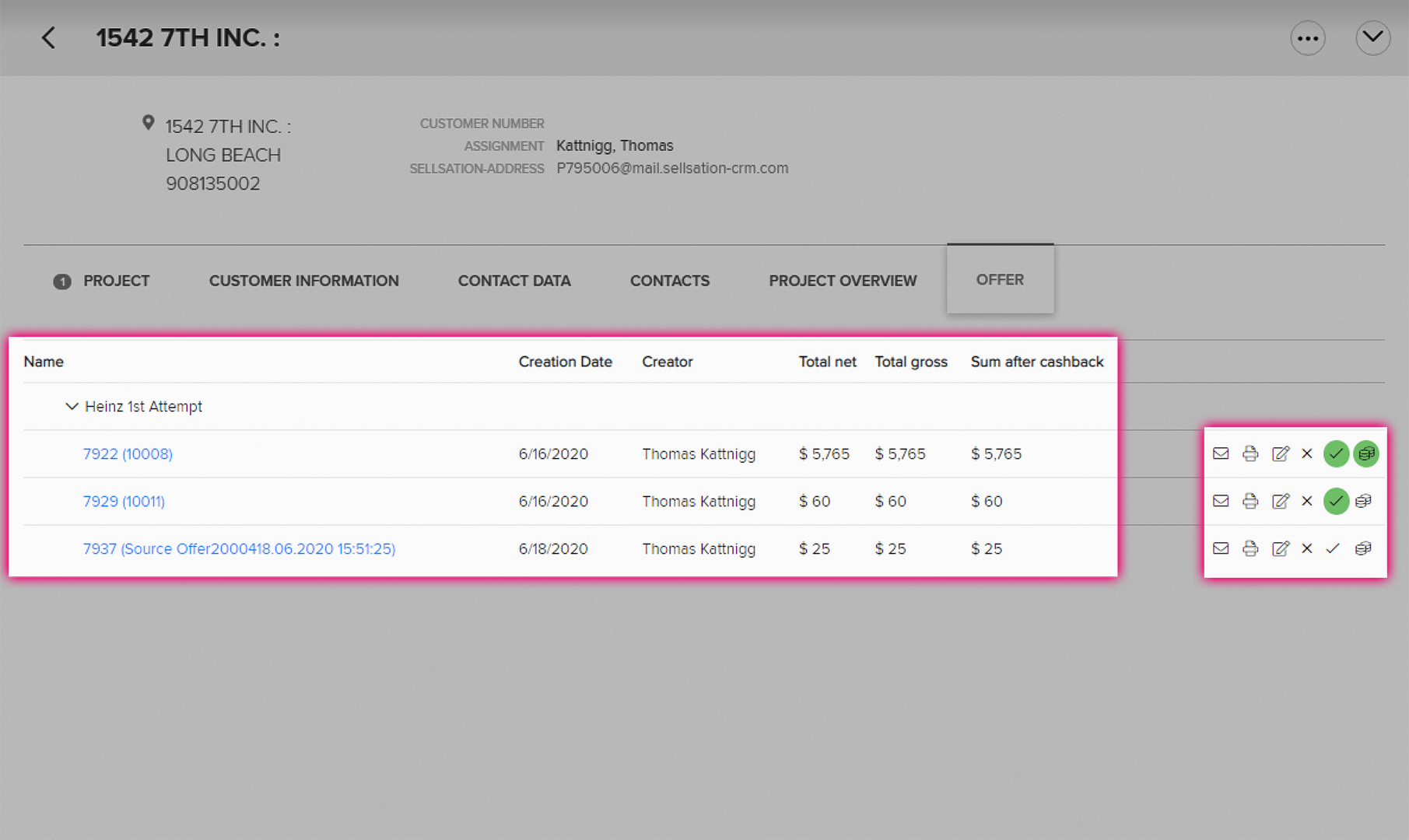Switch to CONTACT DATA tab
This screenshot has width=1409, height=840.
(x=514, y=281)
